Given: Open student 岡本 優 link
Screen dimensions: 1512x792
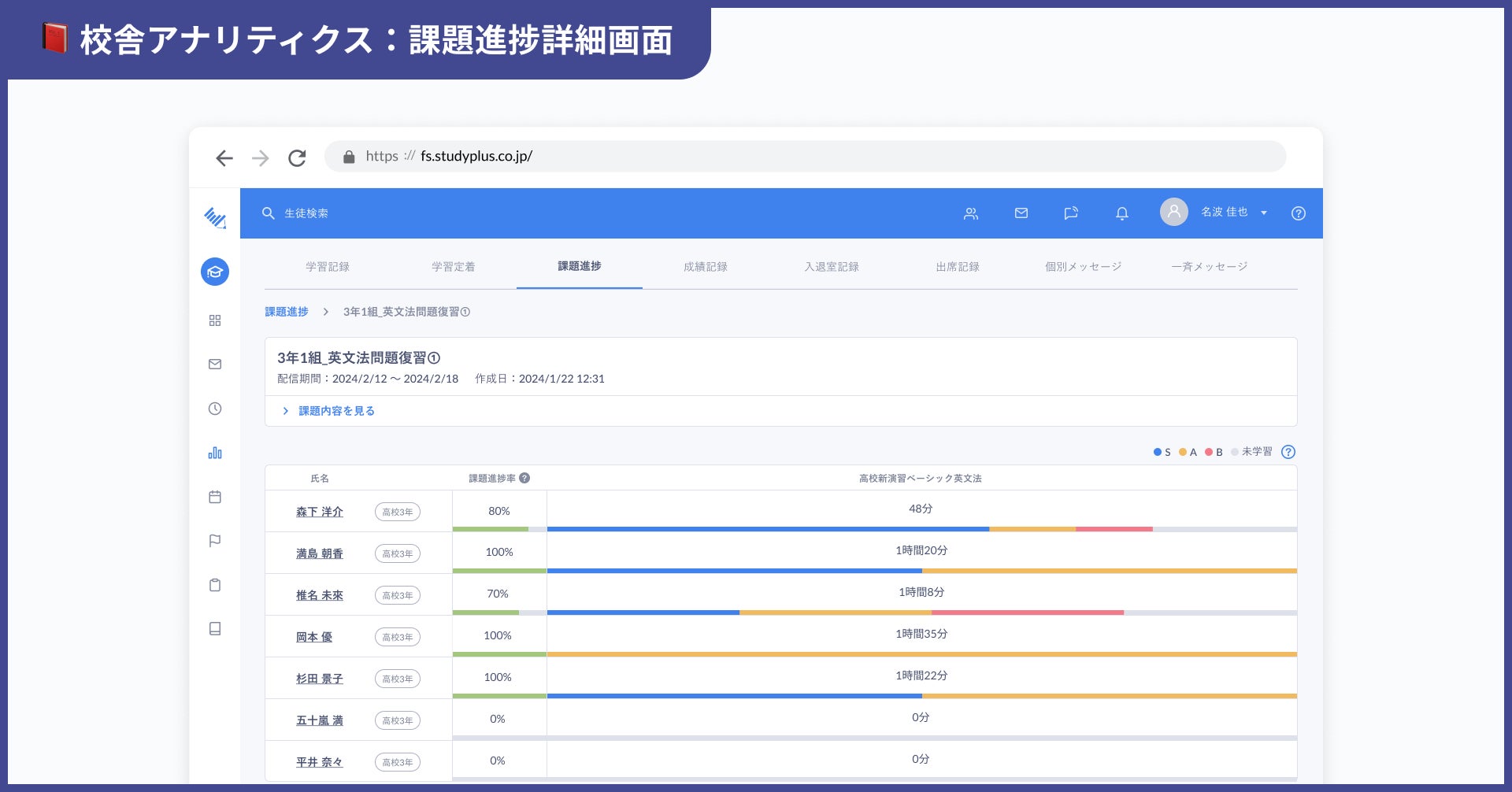Looking at the screenshot, I should [x=313, y=637].
